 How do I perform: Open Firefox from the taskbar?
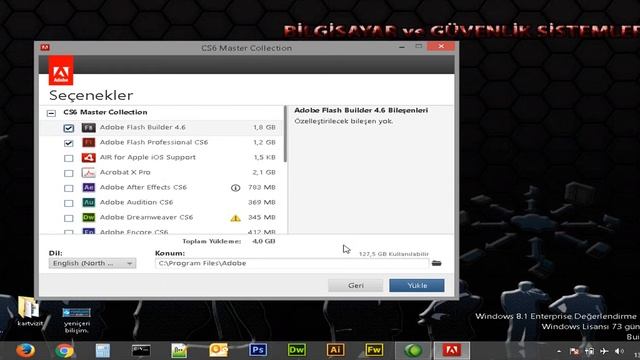tap(25, 350)
